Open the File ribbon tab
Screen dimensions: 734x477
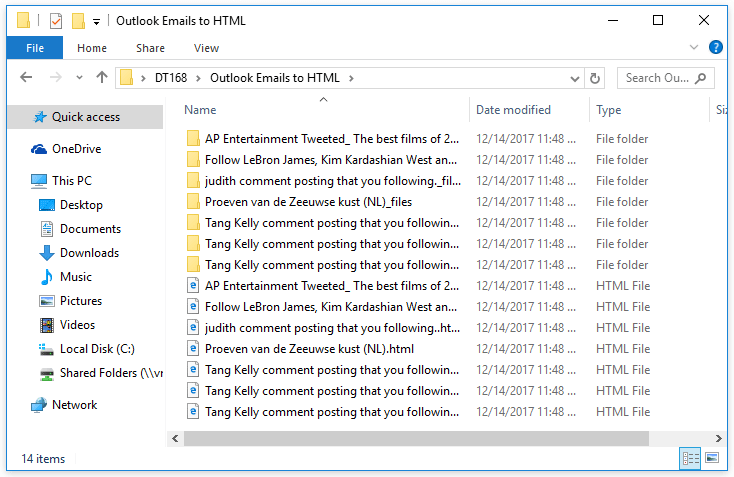(35, 48)
